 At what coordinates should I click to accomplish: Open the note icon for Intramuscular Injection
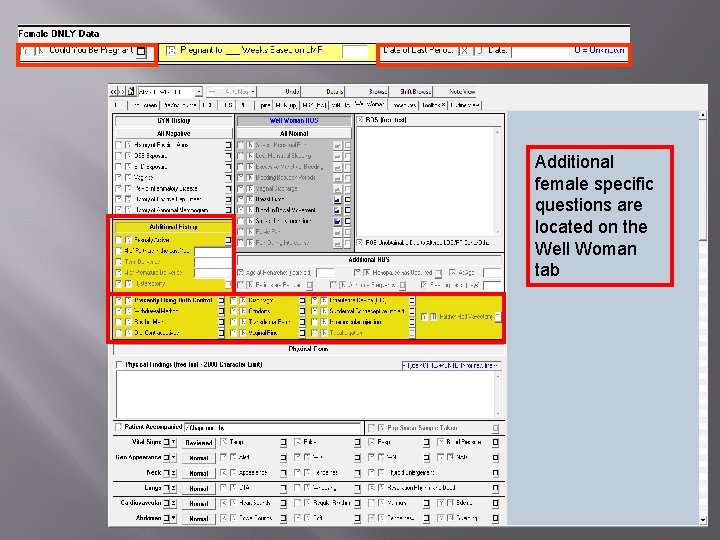(412, 322)
